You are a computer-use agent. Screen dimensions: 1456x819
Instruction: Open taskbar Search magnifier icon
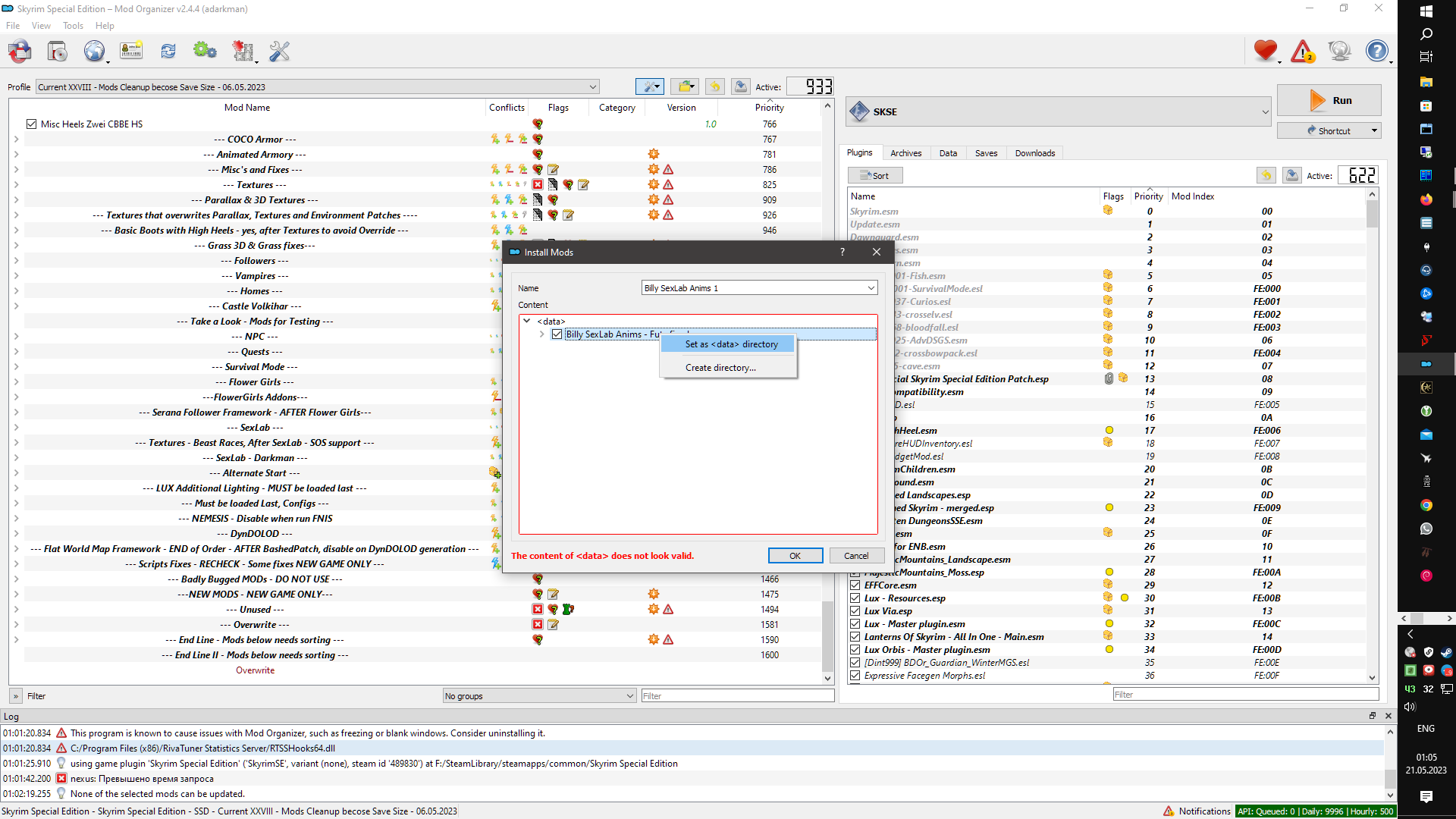coord(1426,34)
